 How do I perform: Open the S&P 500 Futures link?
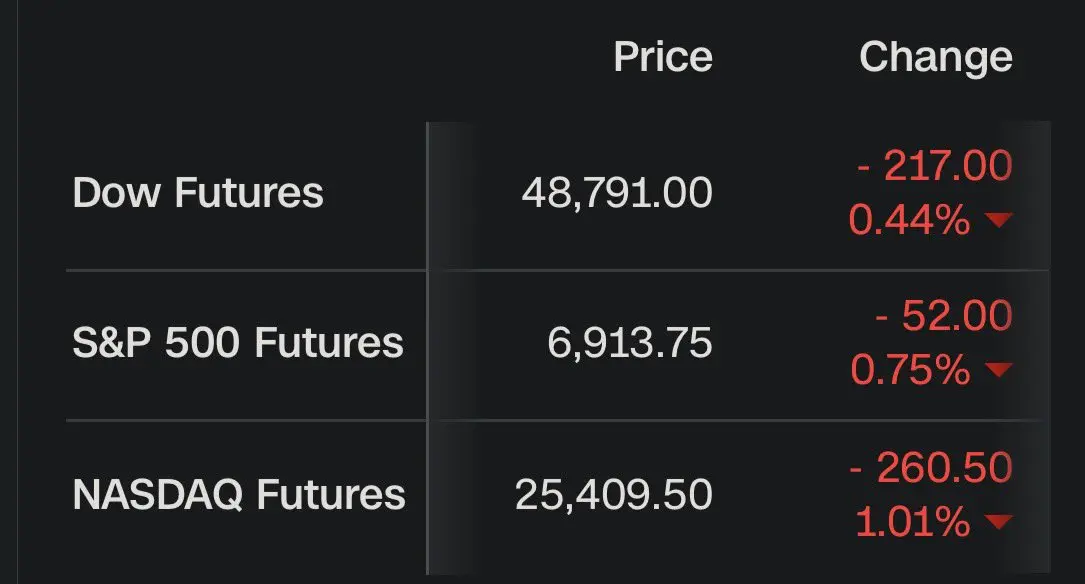pos(238,343)
